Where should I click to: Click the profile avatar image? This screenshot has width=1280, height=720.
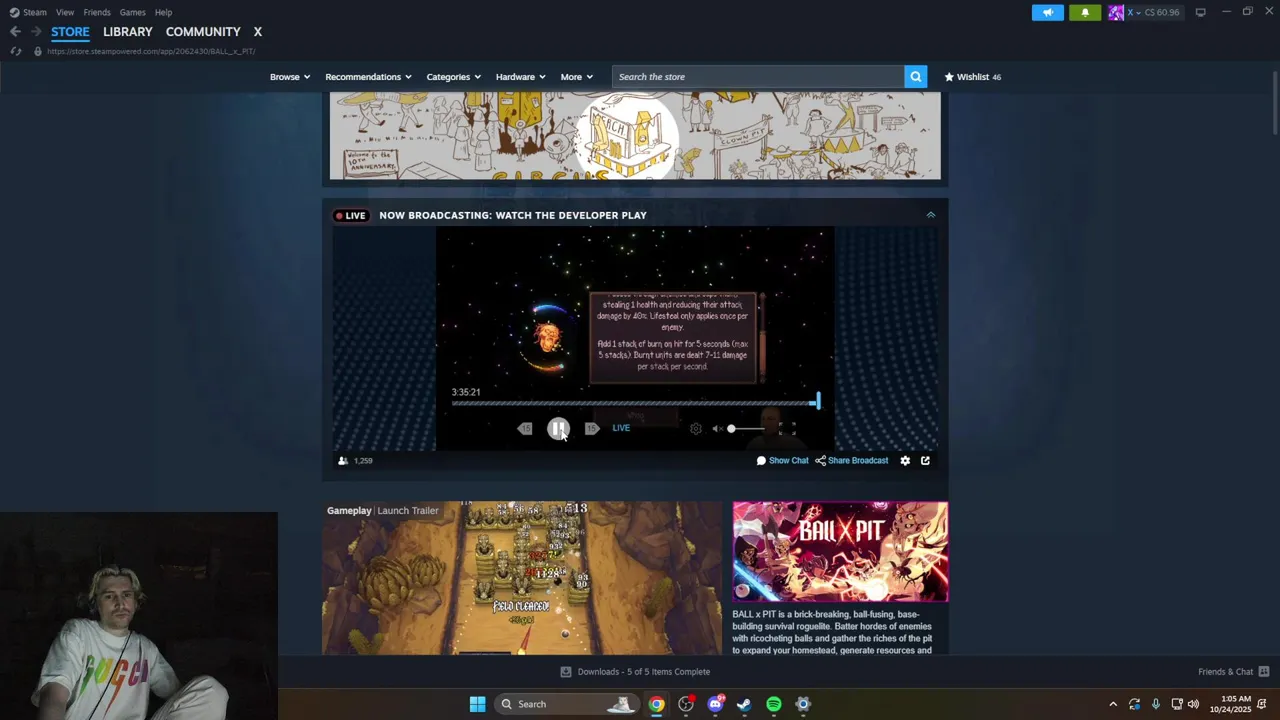(x=1116, y=12)
